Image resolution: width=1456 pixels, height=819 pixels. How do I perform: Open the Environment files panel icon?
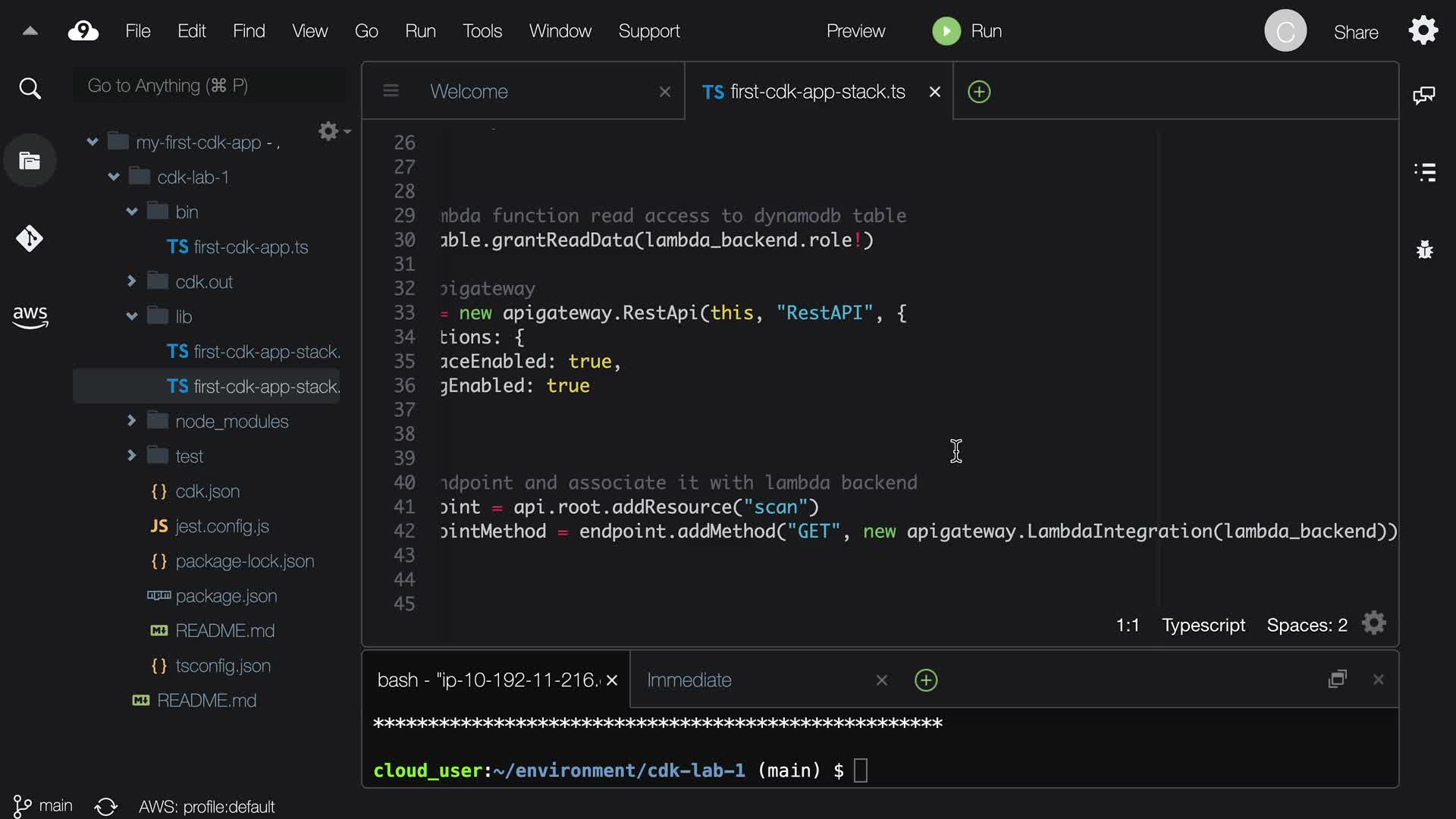click(30, 161)
